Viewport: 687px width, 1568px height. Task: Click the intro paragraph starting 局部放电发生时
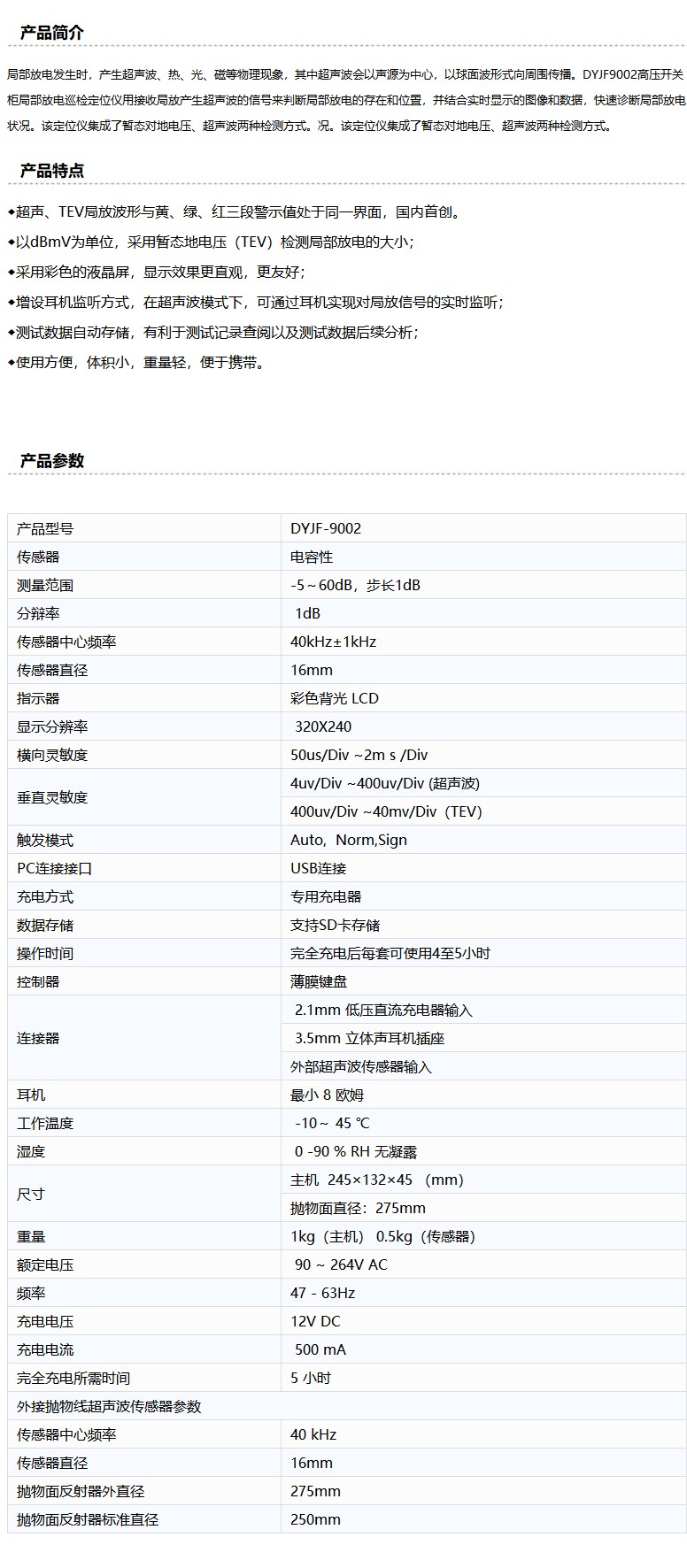(346, 100)
